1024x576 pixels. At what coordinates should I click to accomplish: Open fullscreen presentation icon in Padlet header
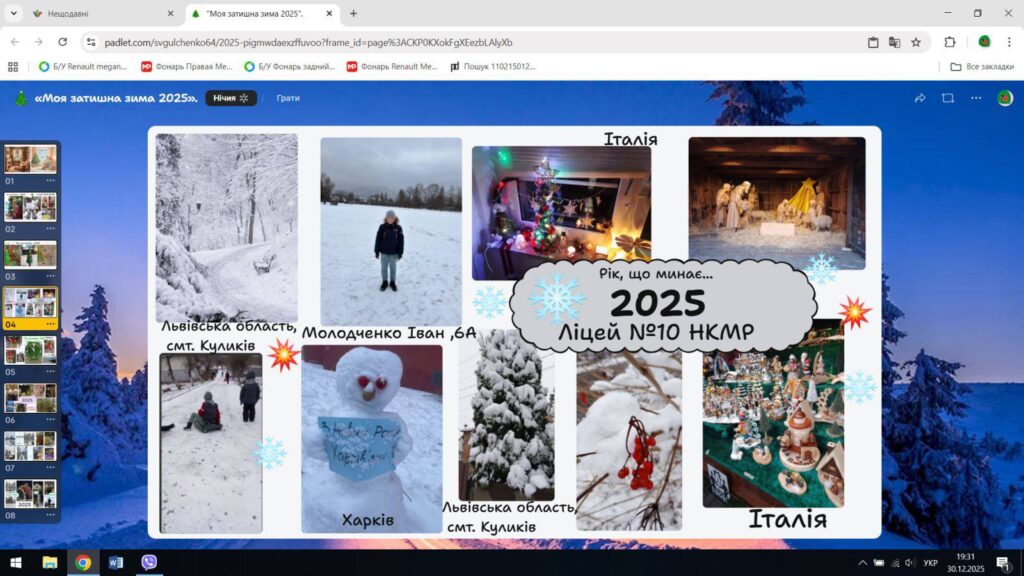(x=948, y=98)
